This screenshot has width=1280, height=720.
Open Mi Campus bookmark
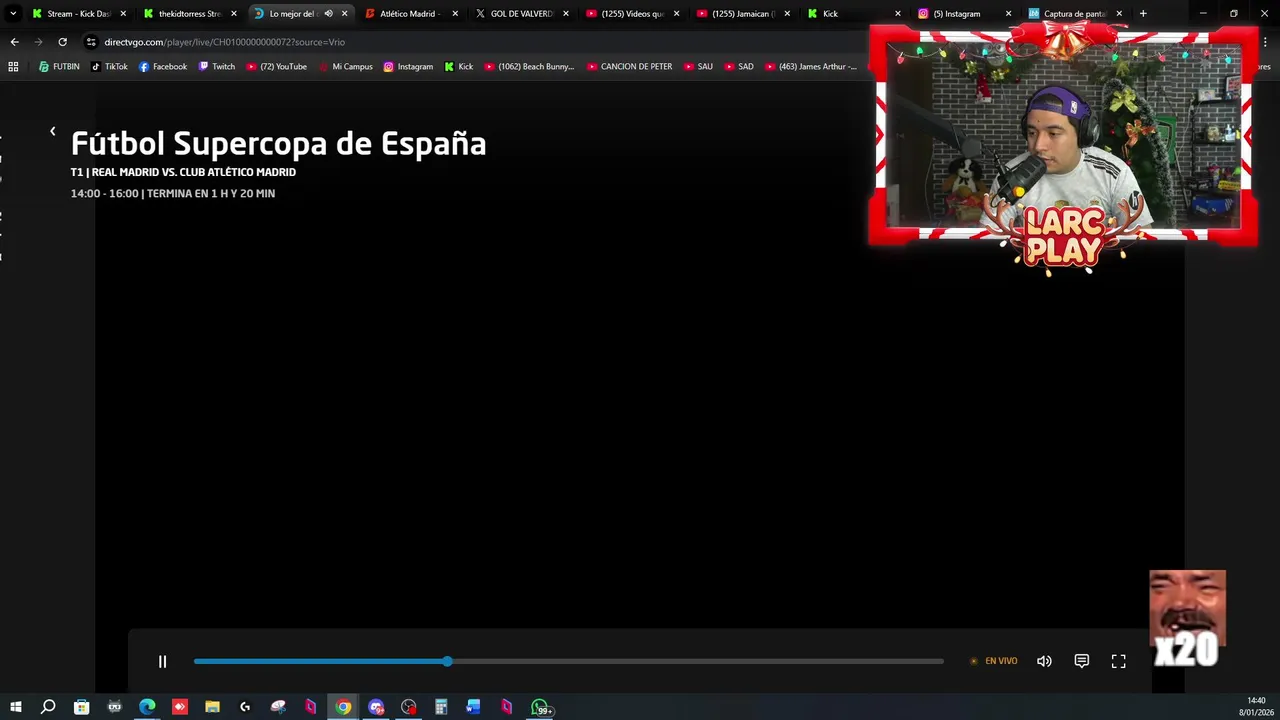346,67
